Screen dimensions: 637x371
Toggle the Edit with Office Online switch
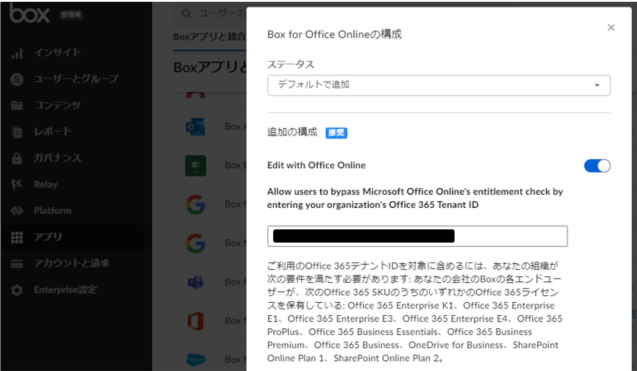[597, 165]
